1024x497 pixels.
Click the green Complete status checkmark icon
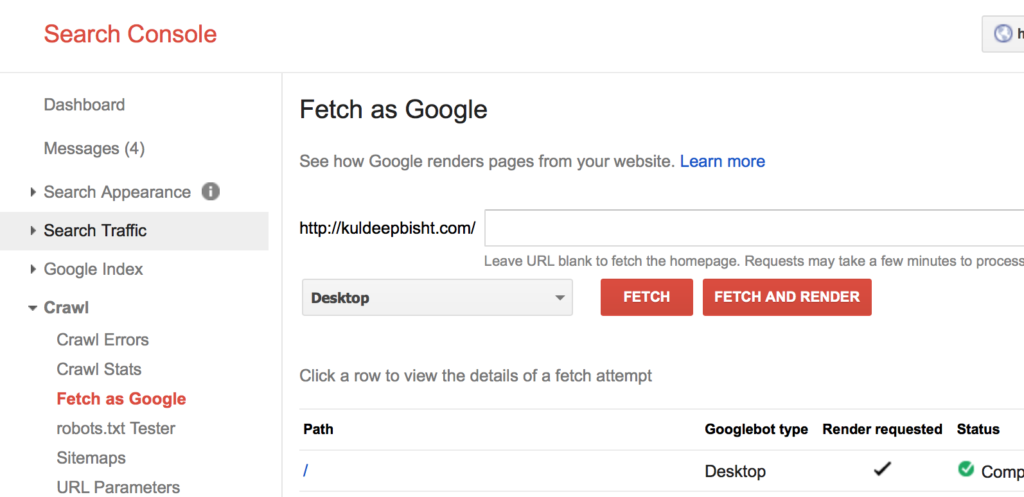966,469
